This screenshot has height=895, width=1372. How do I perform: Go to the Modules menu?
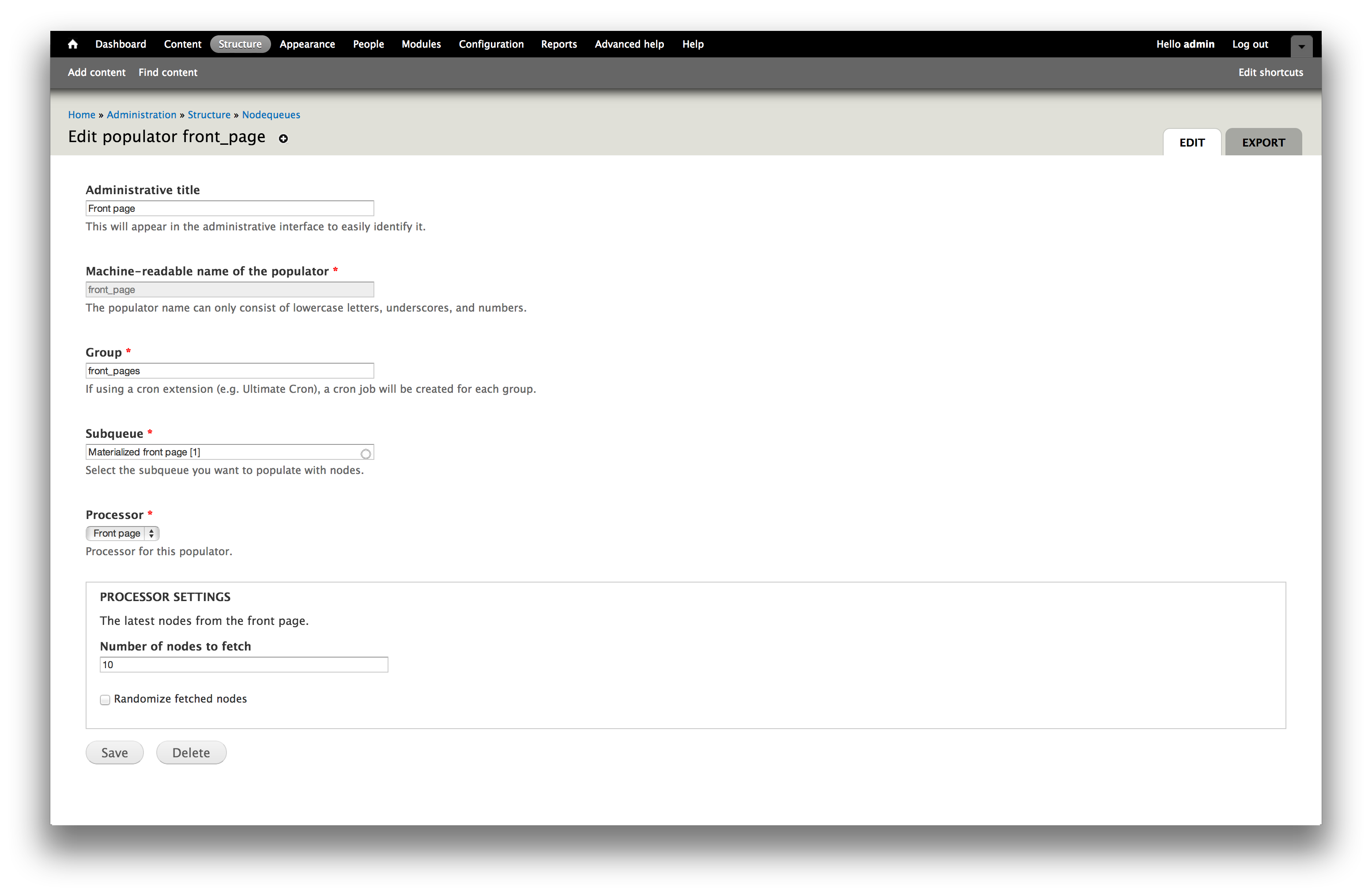[421, 45]
